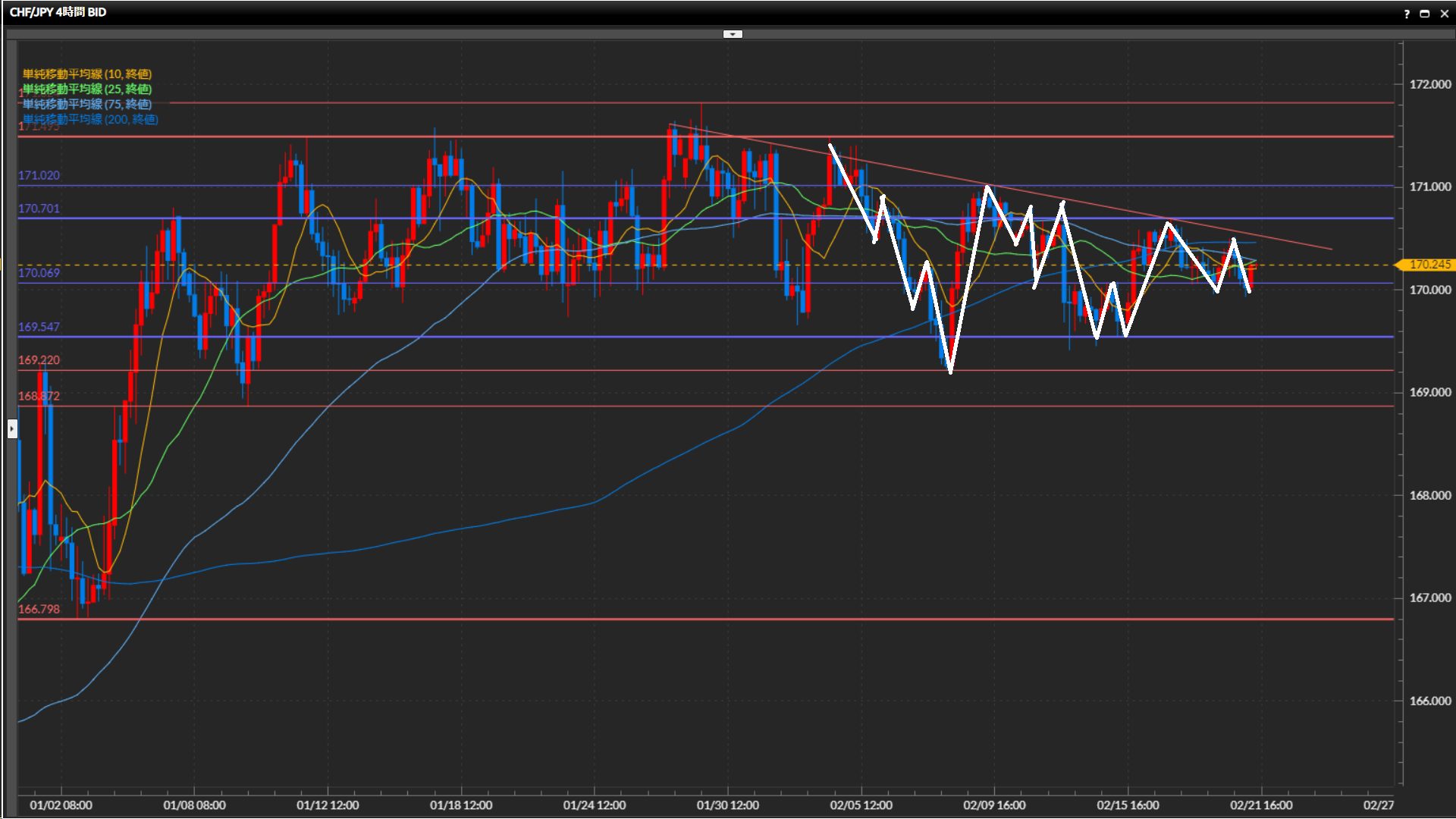Expand the left side panel arrow
Viewport: 1456px width, 819px height.
pos(12,429)
